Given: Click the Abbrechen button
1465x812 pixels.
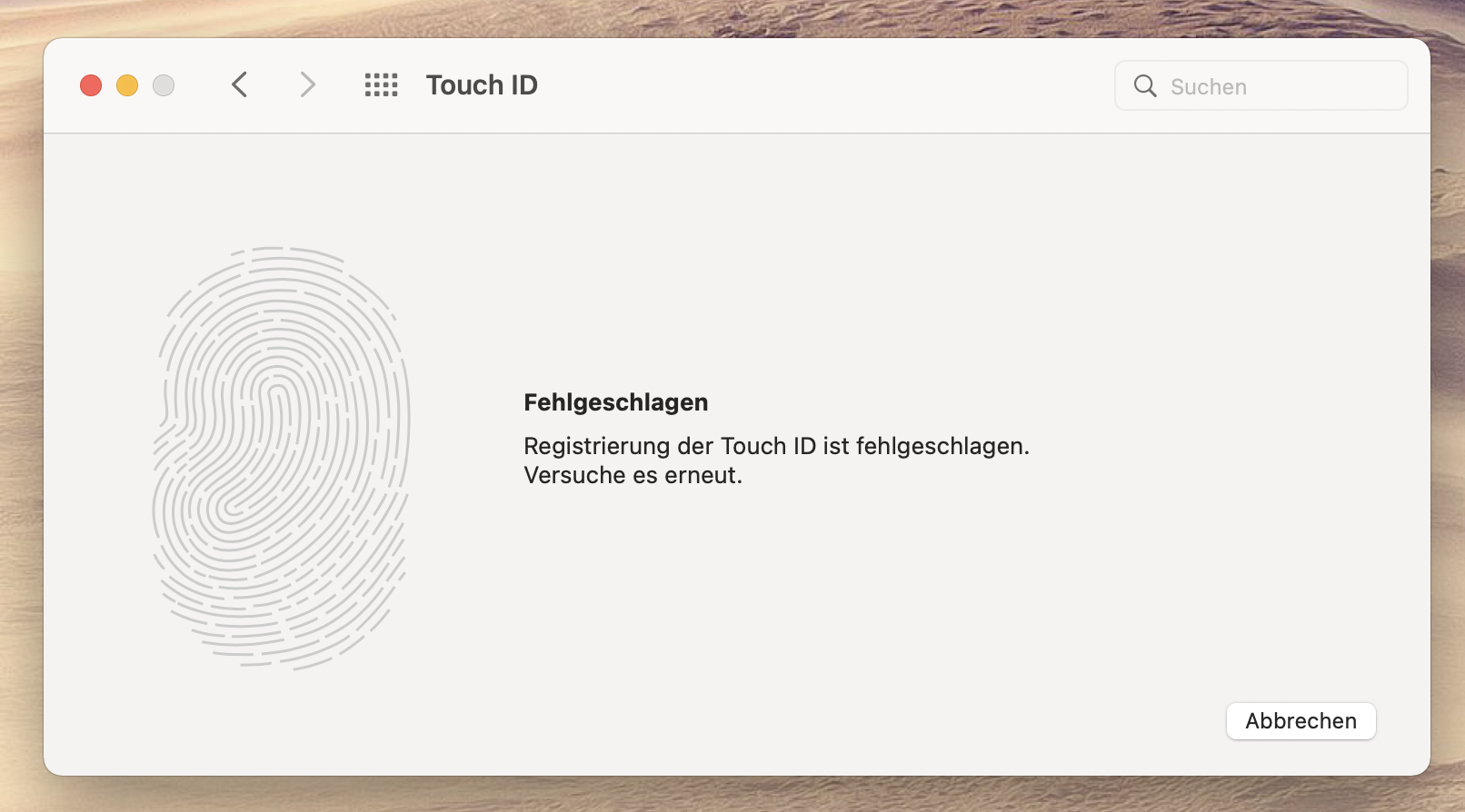Looking at the screenshot, I should click(1301, 721).
